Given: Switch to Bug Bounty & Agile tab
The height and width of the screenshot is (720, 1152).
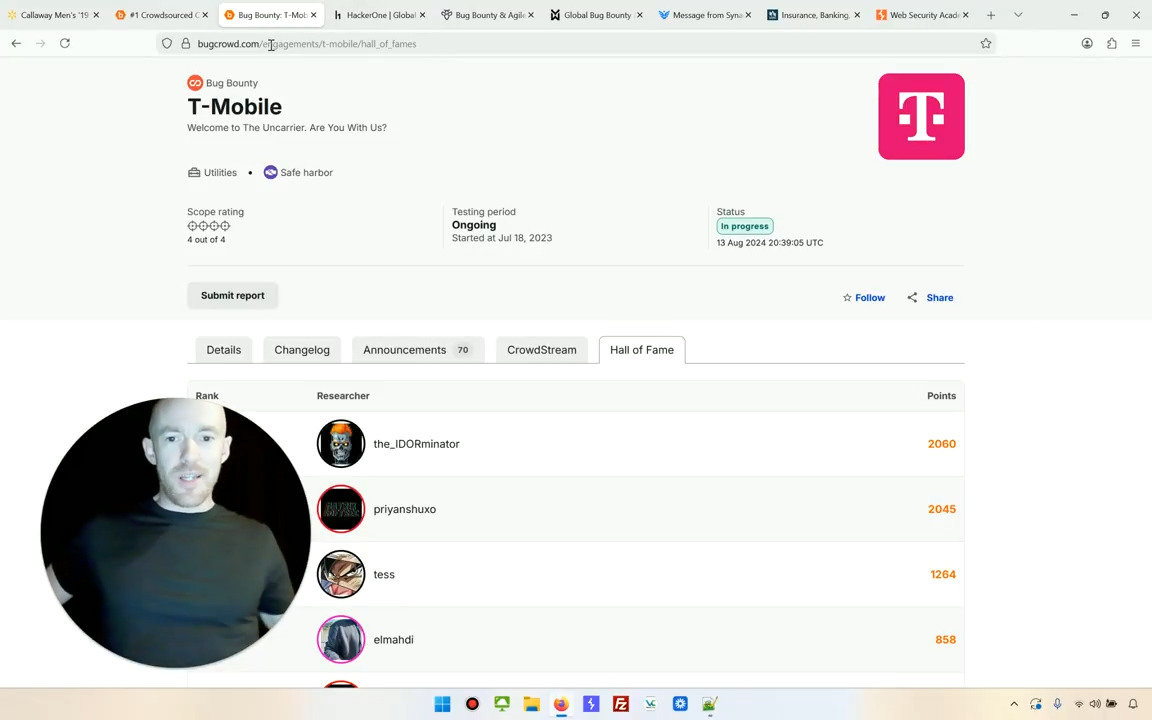Looking at the screenshot, I should tap(488, 15).
